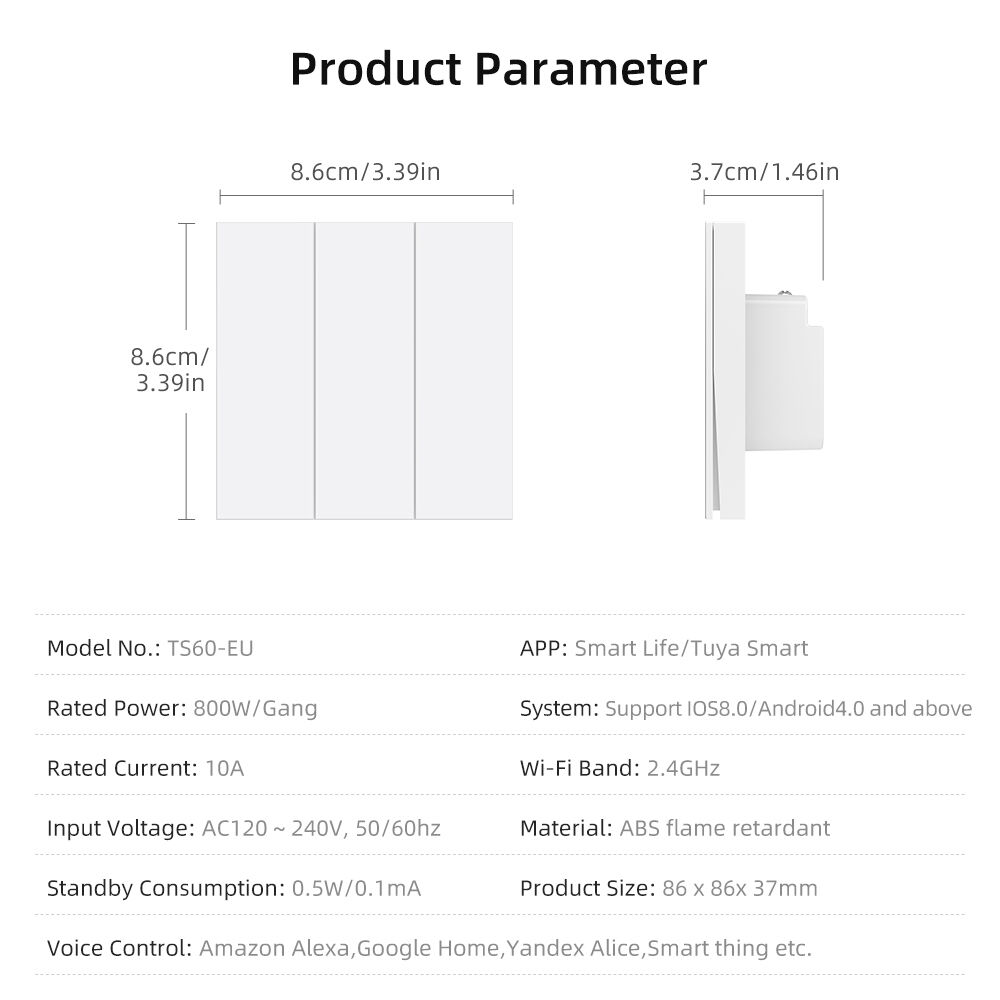1000x1000 pixels.
Task: Click the Rated Current 10A entry
Action: coord(146,768)
